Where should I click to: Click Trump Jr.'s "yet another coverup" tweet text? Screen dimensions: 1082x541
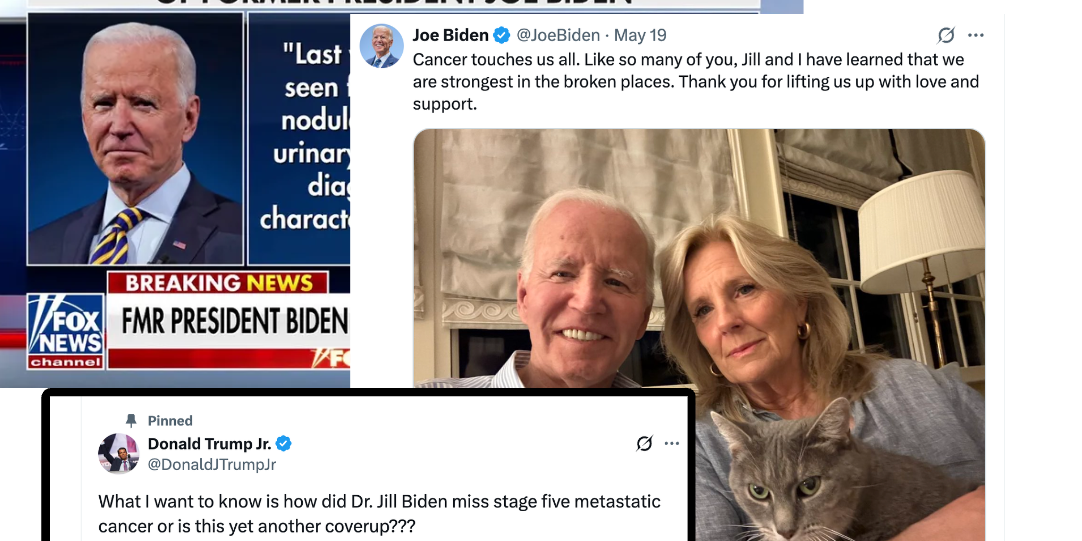pyautogui.click(x=379, y=513)
